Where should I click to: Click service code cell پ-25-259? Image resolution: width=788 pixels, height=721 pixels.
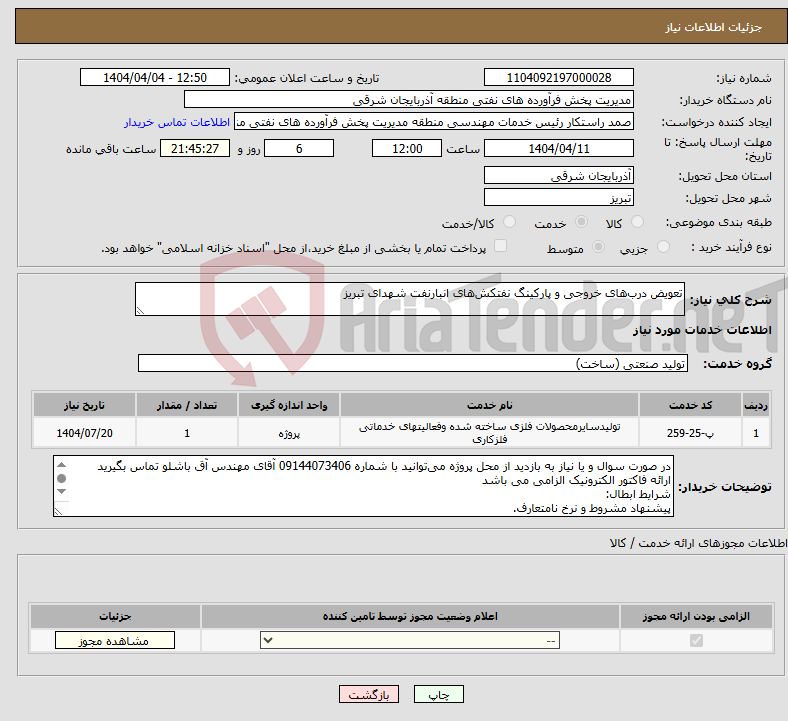[691, 433]
